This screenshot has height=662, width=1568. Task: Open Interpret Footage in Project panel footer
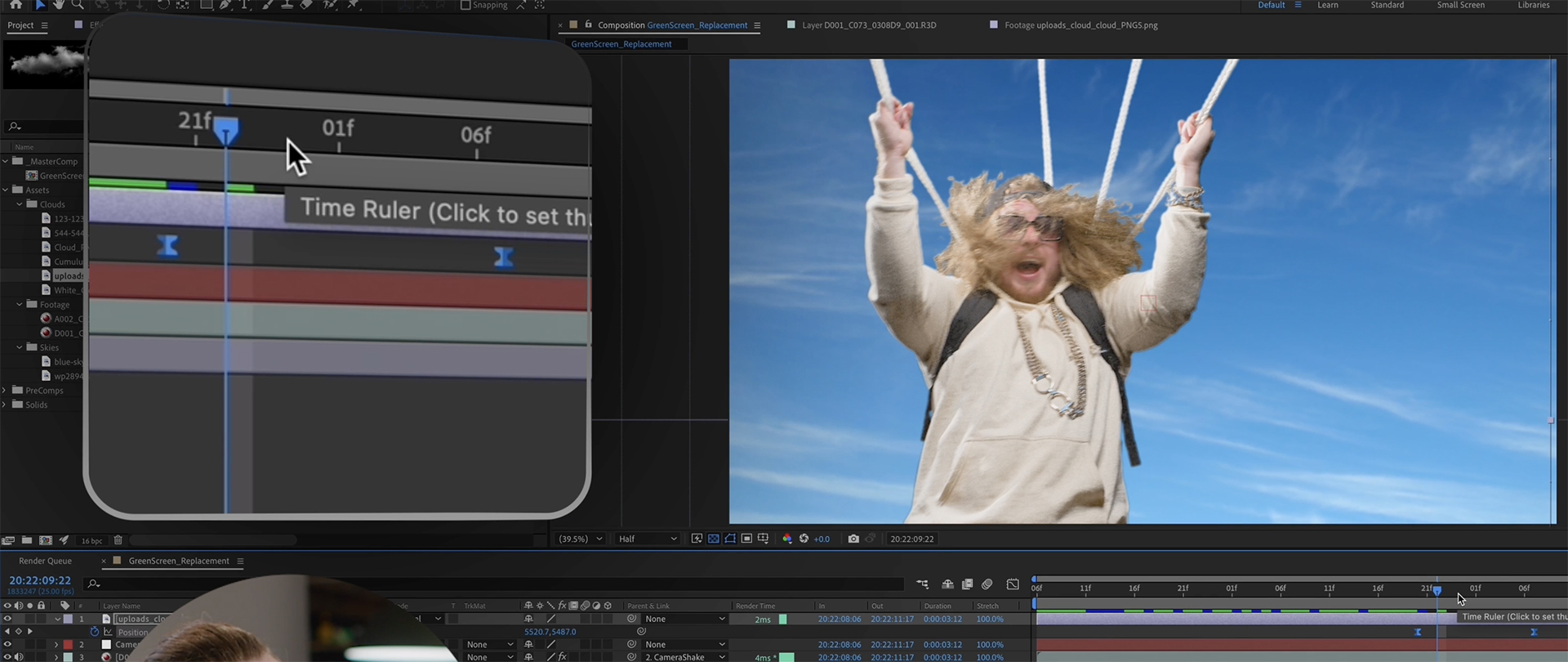click(x=8, y=540)
